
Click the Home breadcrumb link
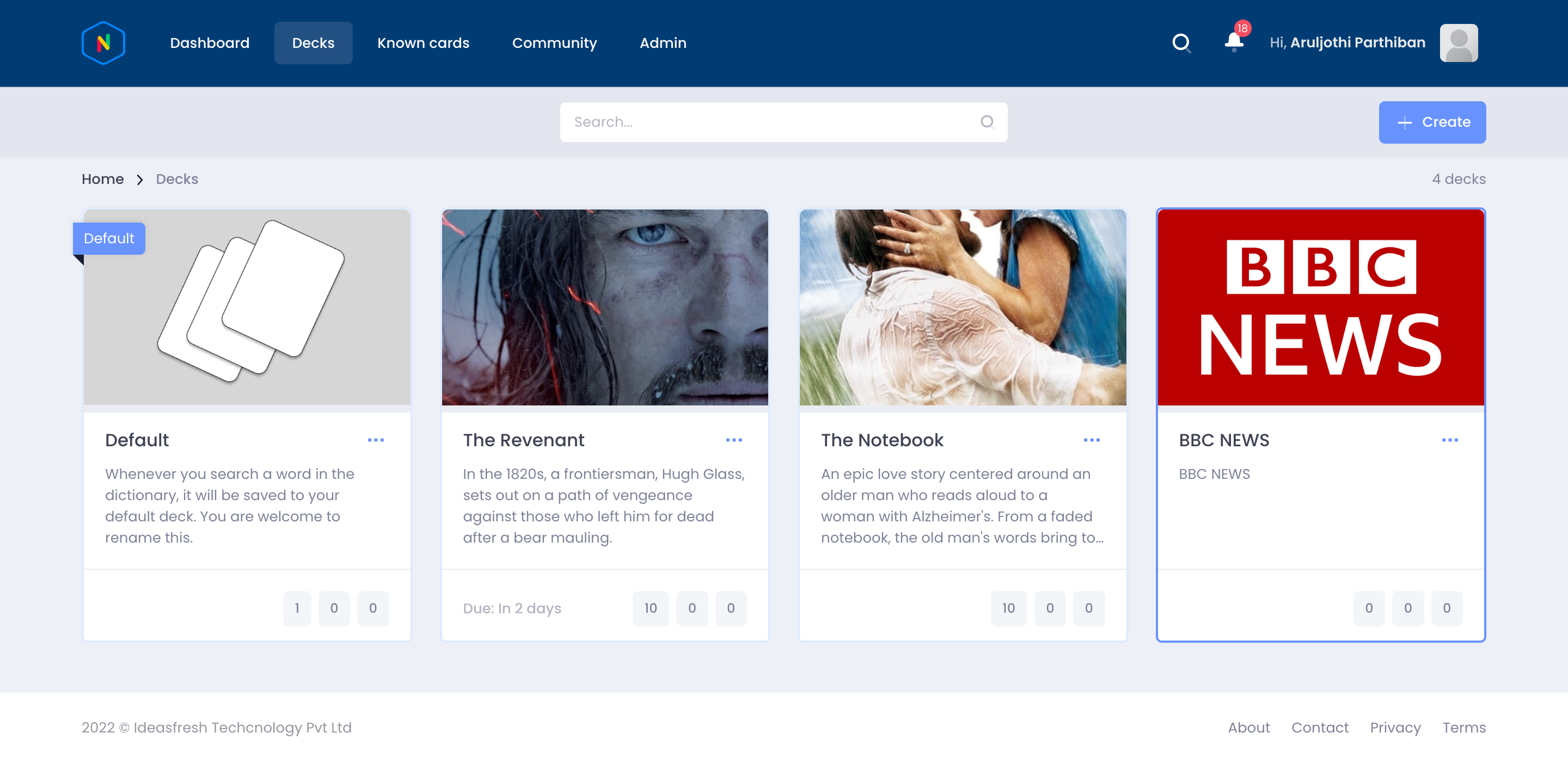click(x=103, y=179)
